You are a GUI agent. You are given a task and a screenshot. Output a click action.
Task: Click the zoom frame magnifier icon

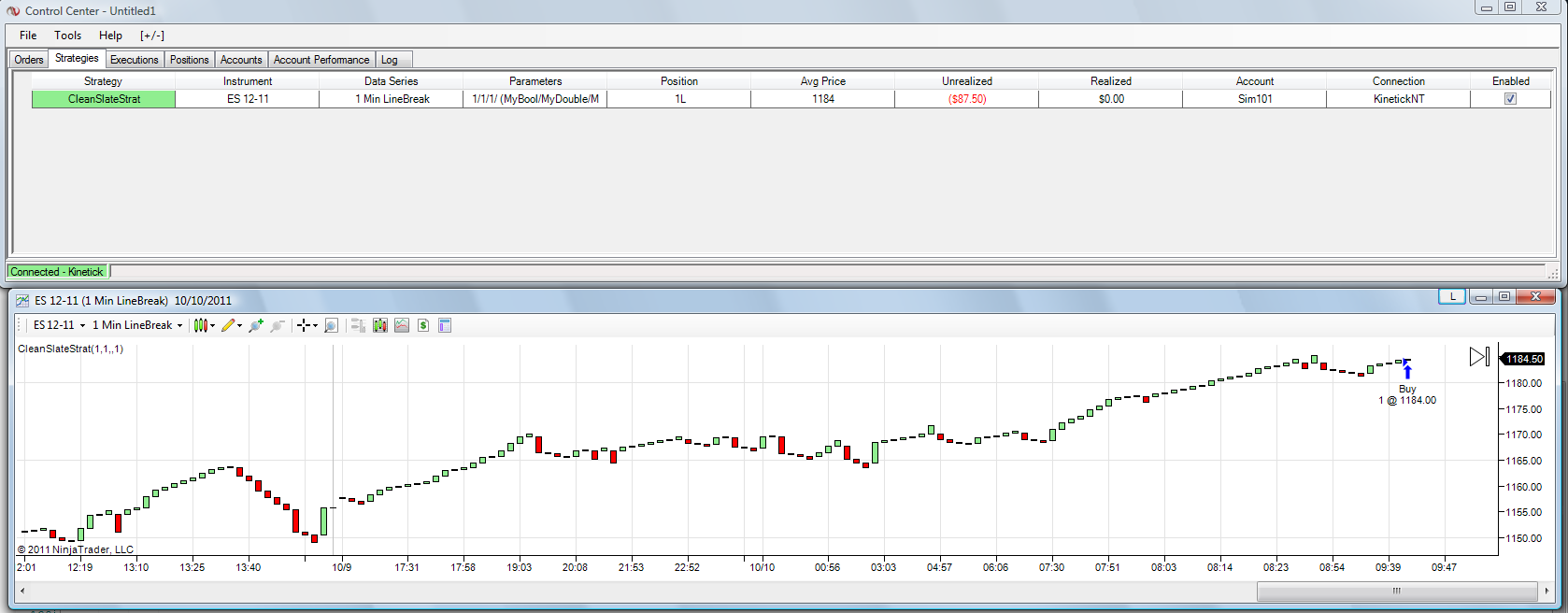coord(331,325)
